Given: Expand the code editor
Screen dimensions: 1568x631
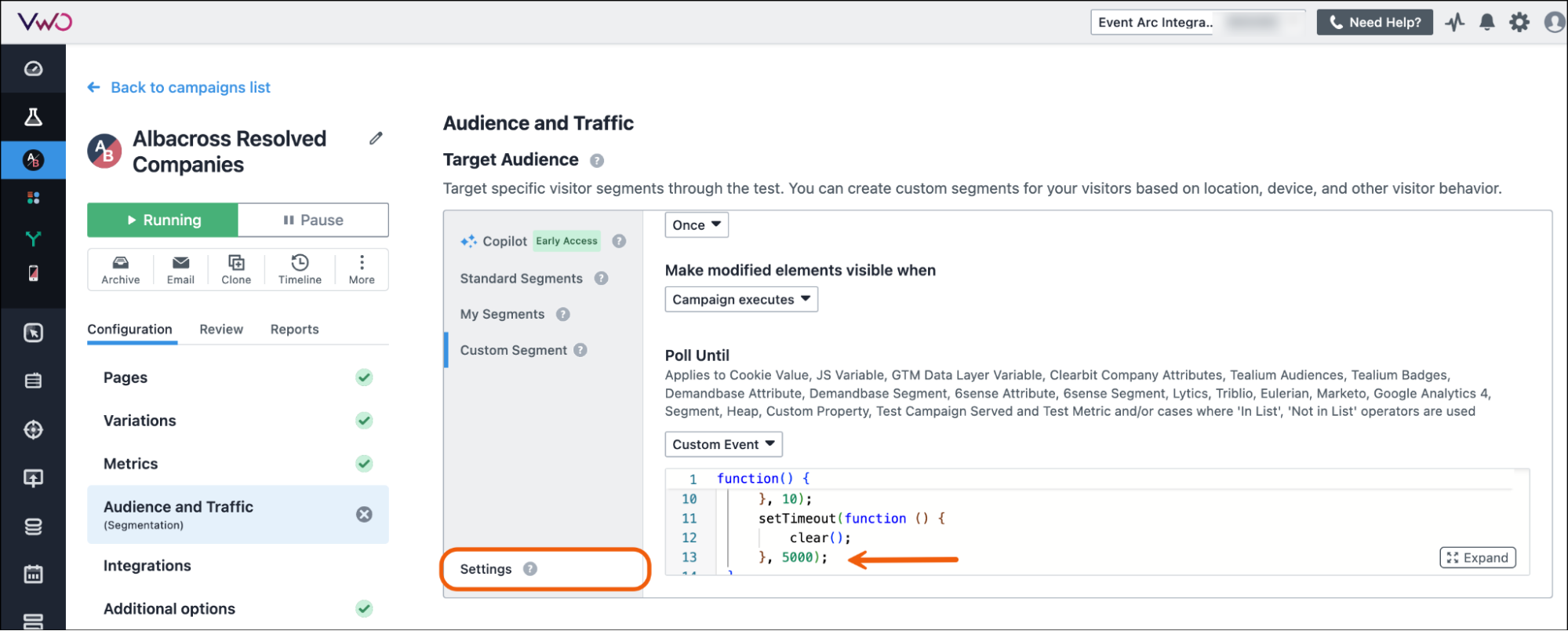Looking at the screenshot, I should tap(1478, 557).
